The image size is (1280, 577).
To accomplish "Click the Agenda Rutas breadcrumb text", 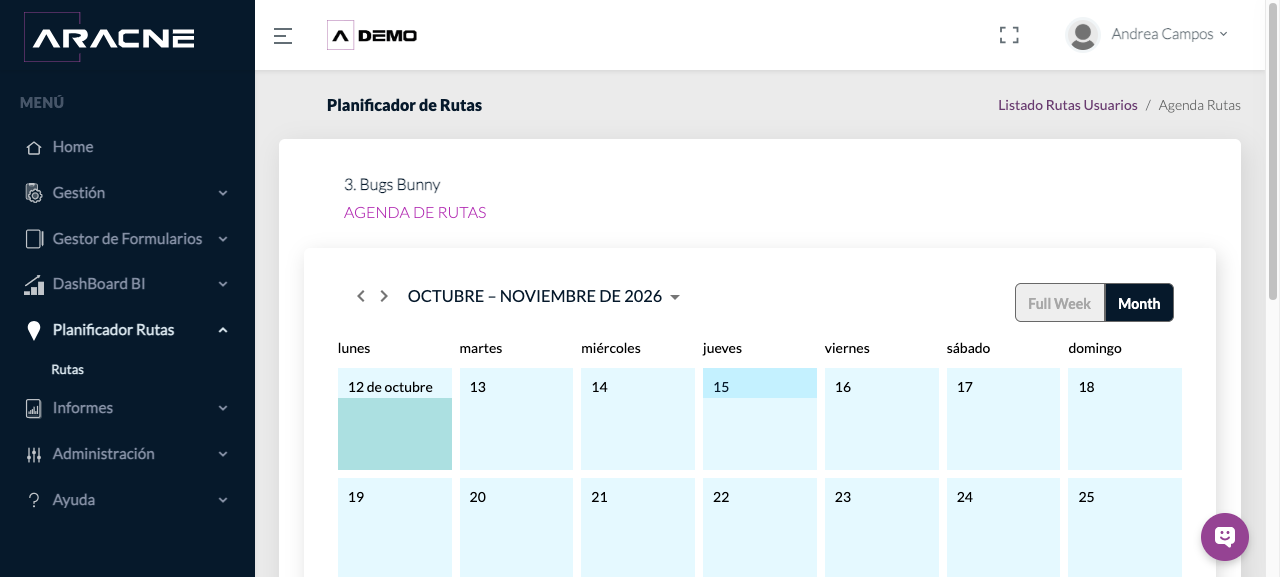I will pos(1199,105).
